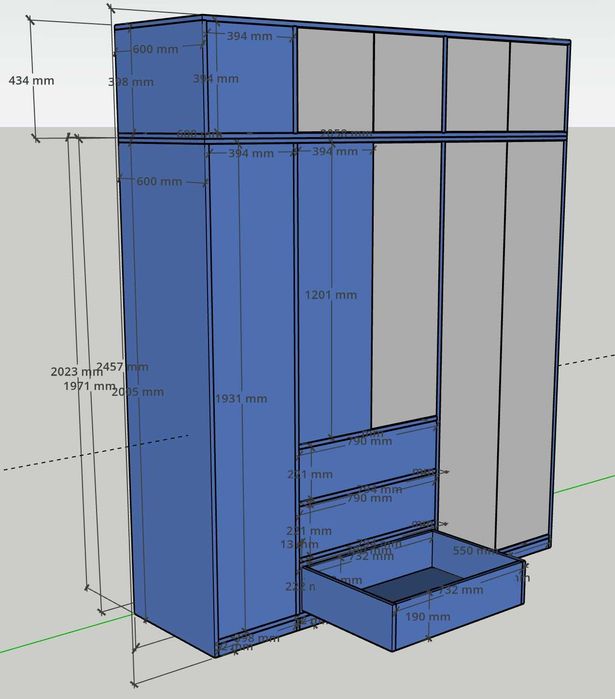Select the 1971 mm dimension text

coord(90,386)
